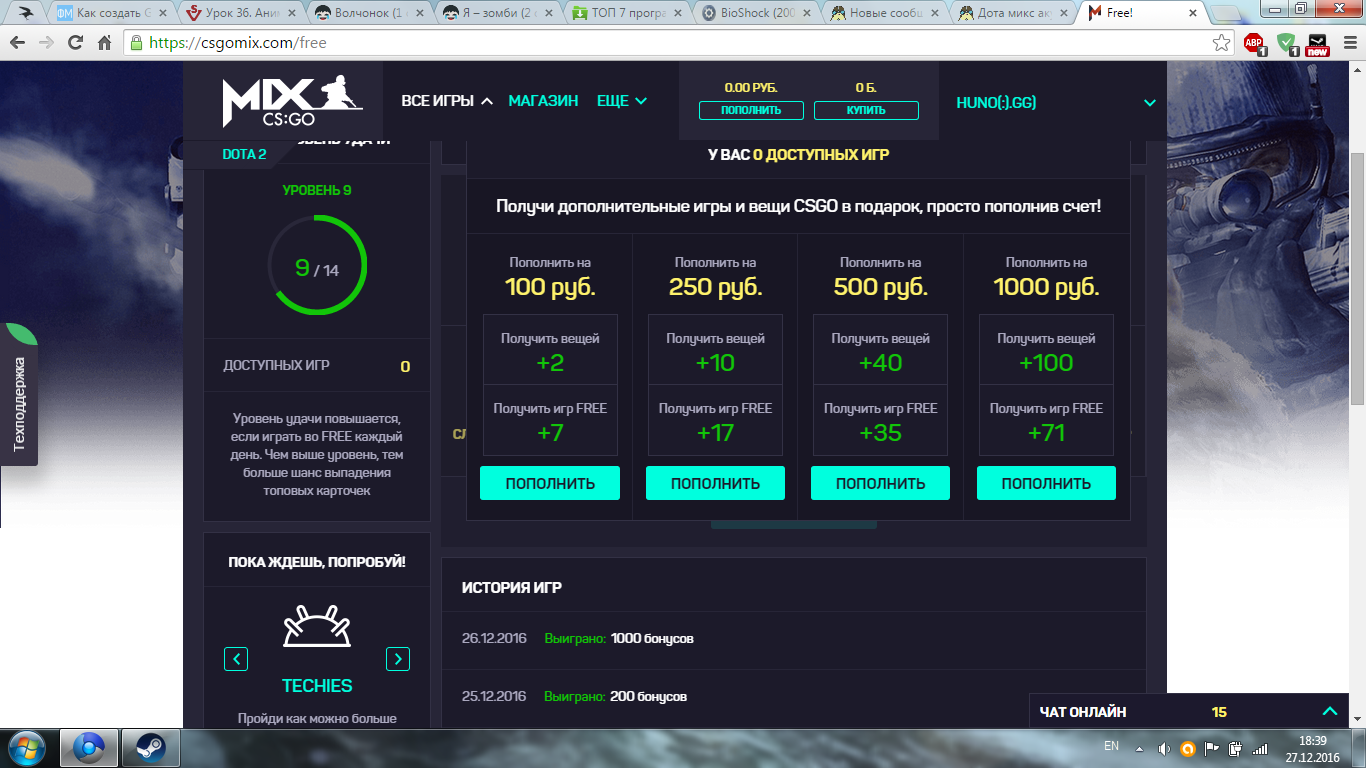Click ПОПОЛНИТЬ under the 0.00 РУБ. balance
This screenshot has height=768, width=1366.
click(751, 110)
